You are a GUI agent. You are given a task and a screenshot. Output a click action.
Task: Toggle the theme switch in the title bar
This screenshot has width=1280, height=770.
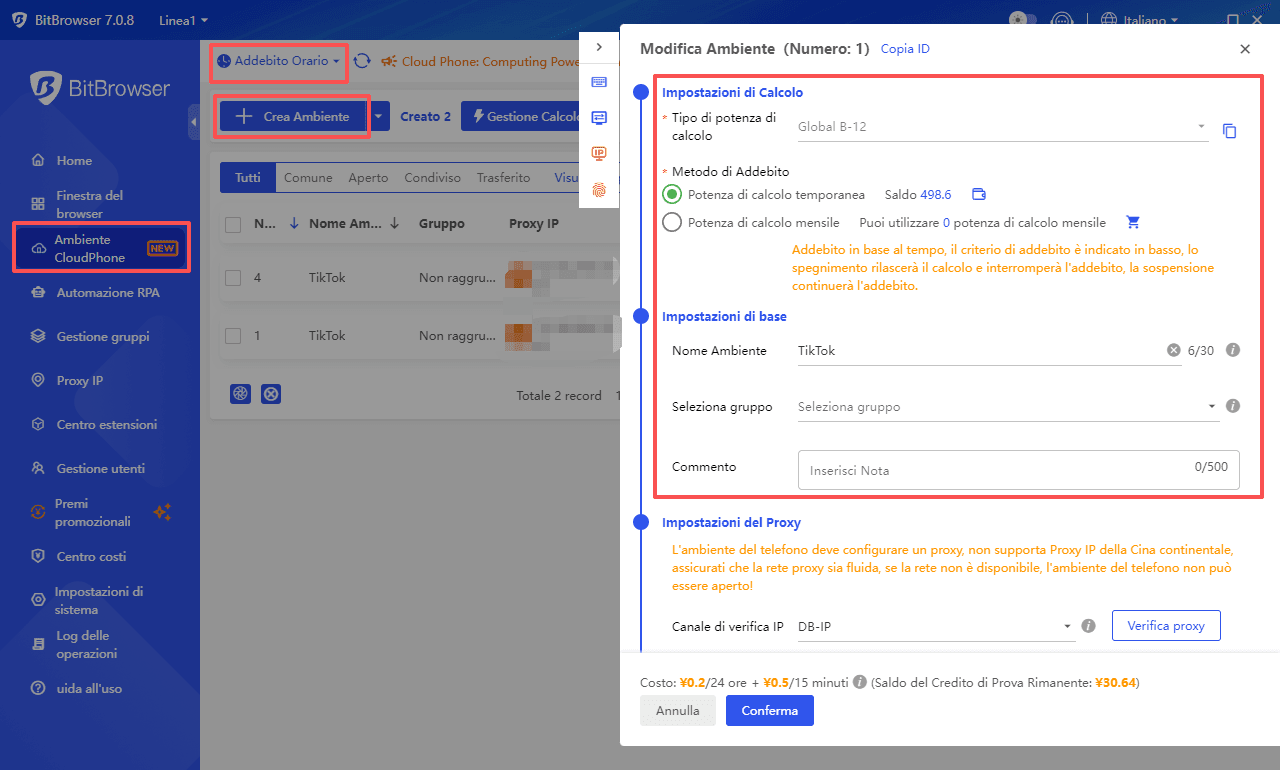[x=1022, y=19]
